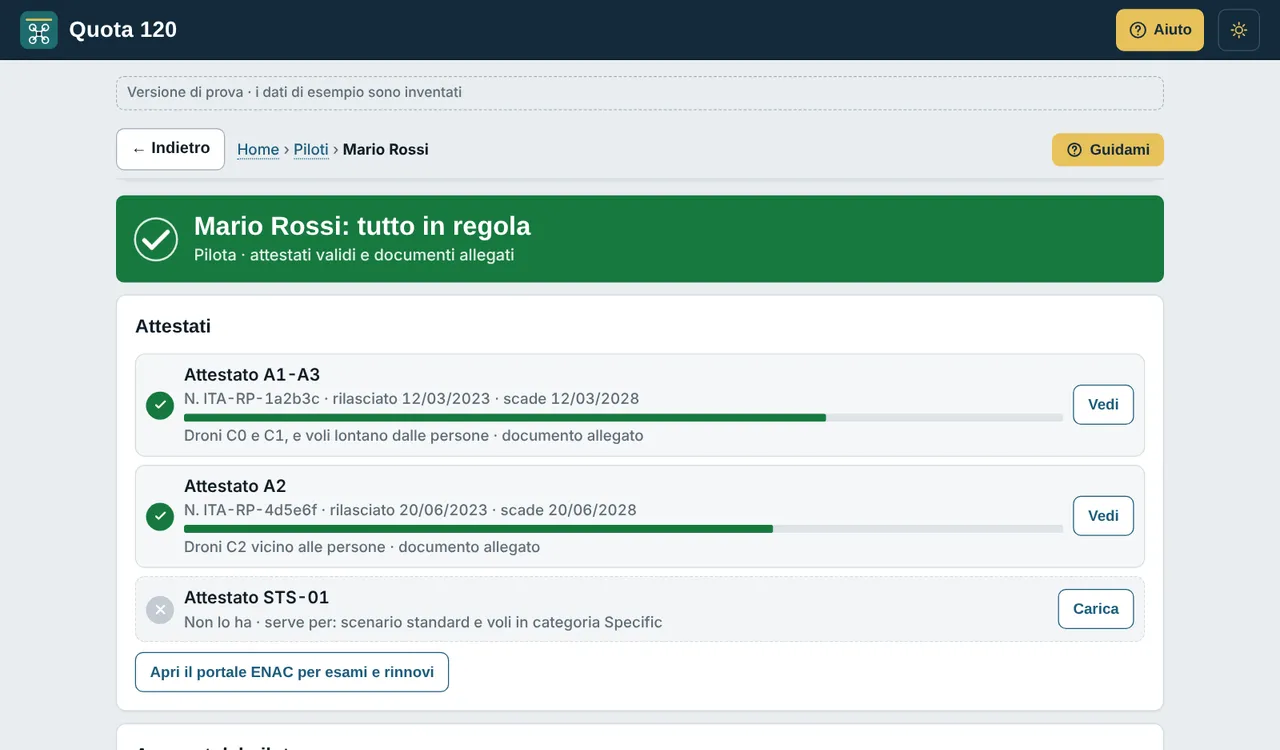Click the white checkmark icon in green banner
This screenshot has height=750, width=1280.
tap(156, 239)
